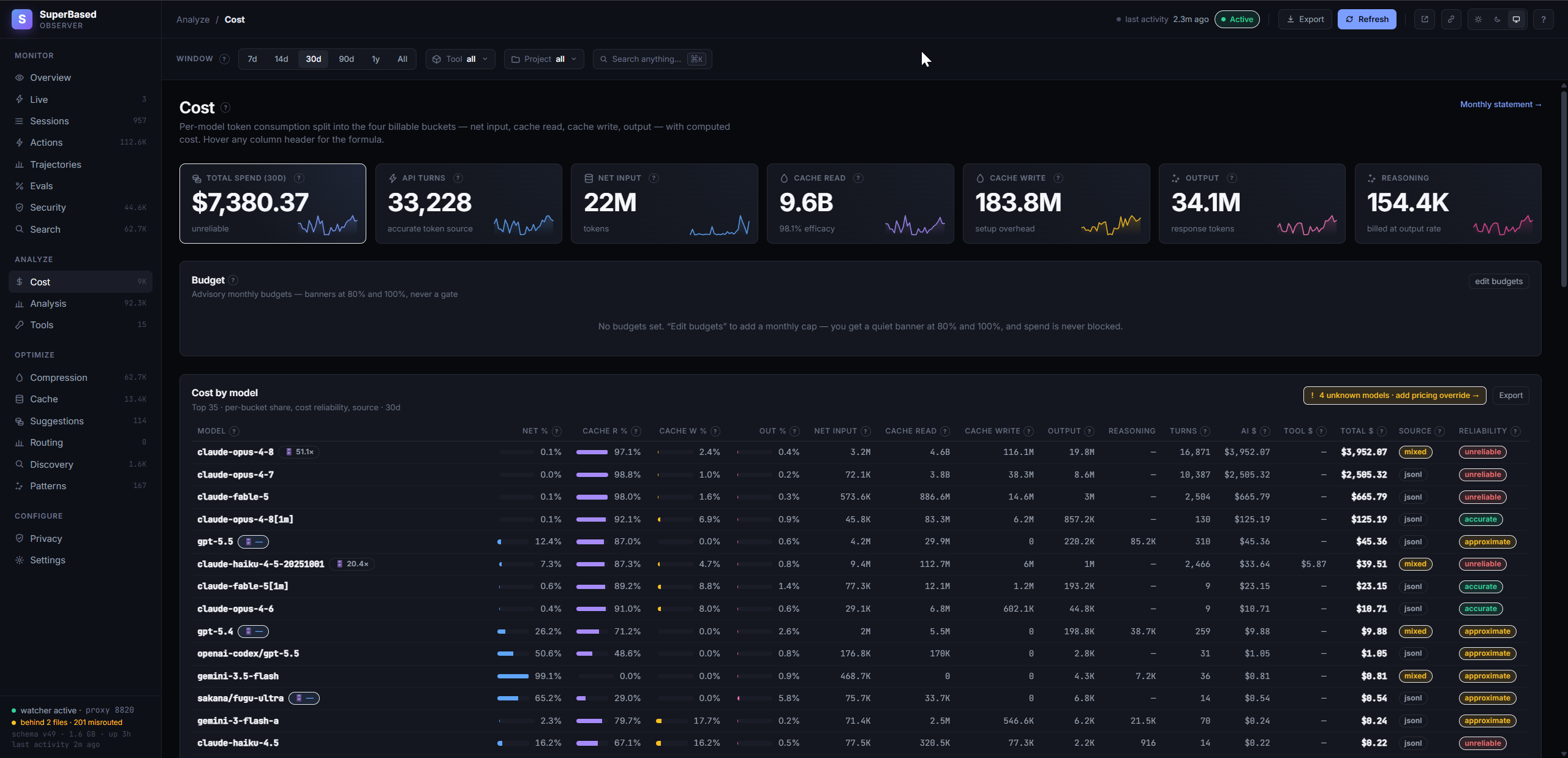Click the Search anything input field

coord(652,59)
